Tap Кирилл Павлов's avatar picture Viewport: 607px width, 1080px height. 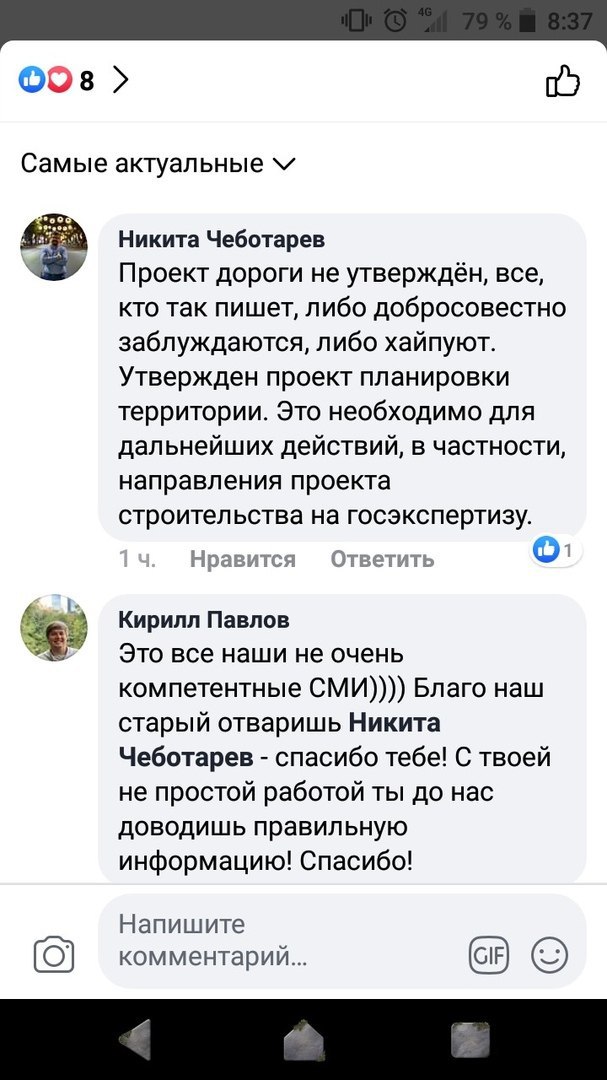click(x=54, y=628)
